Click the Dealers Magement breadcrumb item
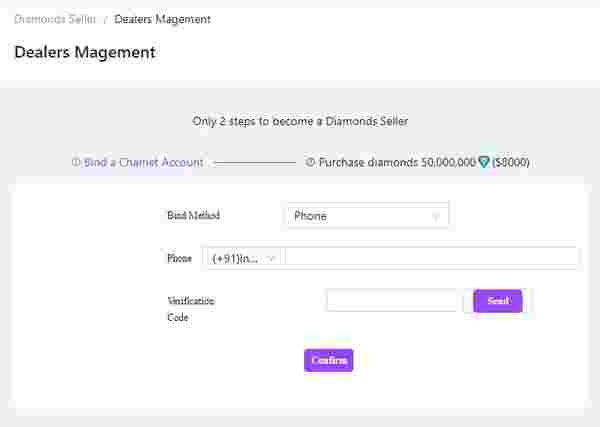This screenshot has height=427, width=600. pyautogui.click(x=162, y=19)
